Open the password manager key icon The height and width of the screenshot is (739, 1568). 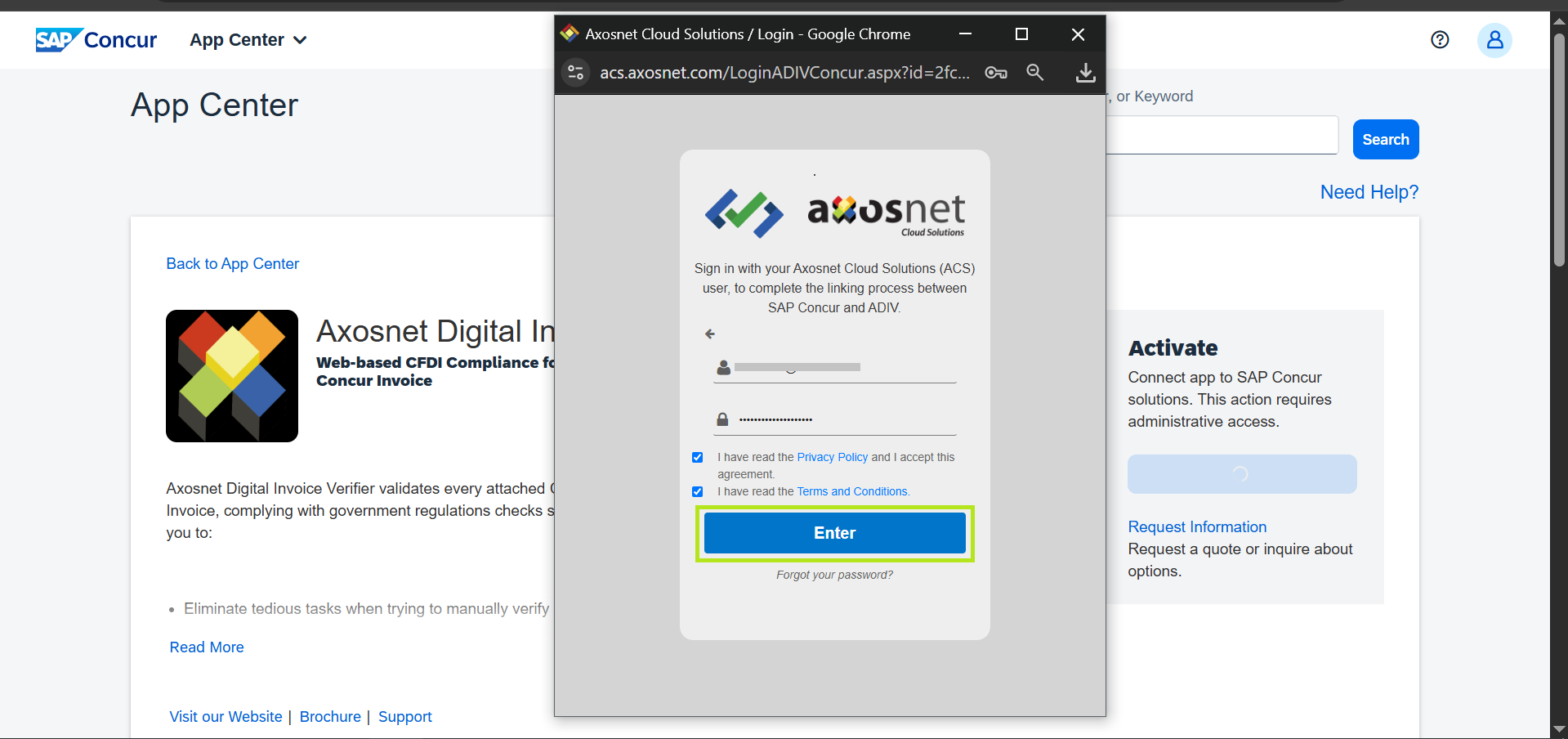995,73
